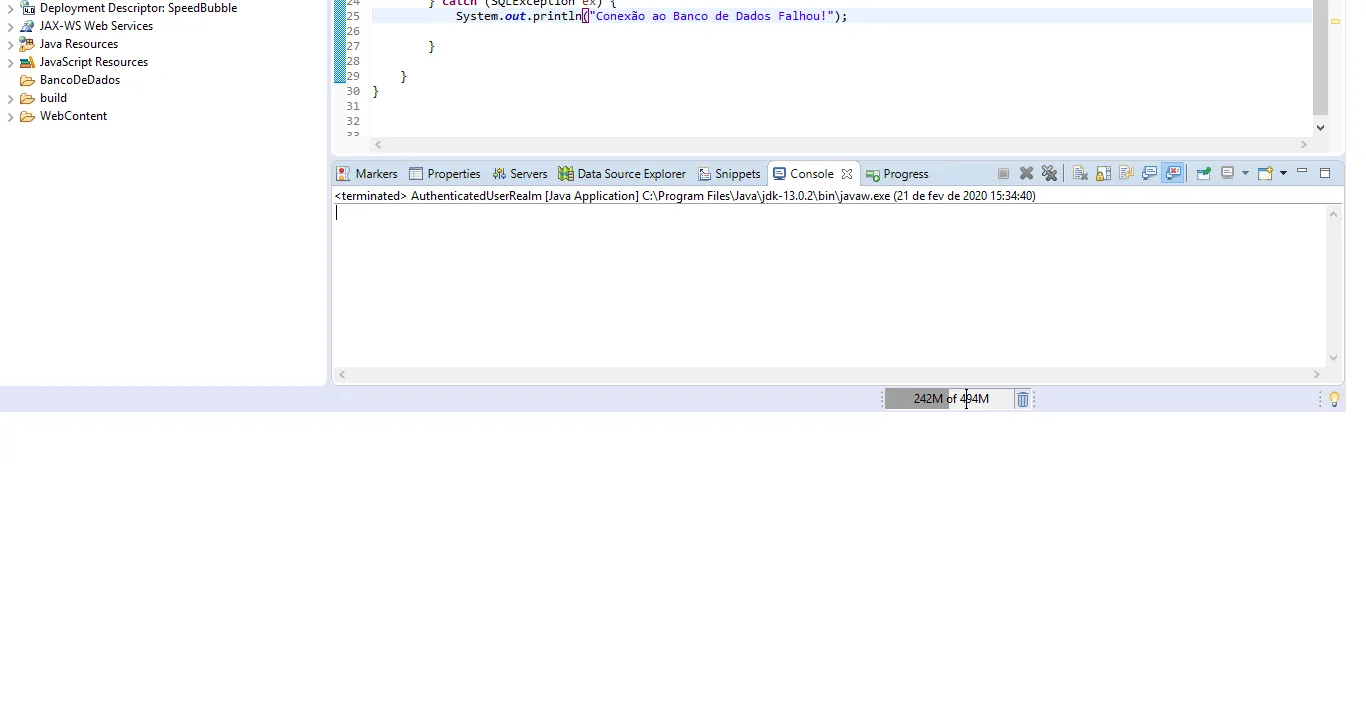The width and height of the screenshot is (1366, 728).
Task: Select the BancoDeDados folder
Action: [79, 80]
